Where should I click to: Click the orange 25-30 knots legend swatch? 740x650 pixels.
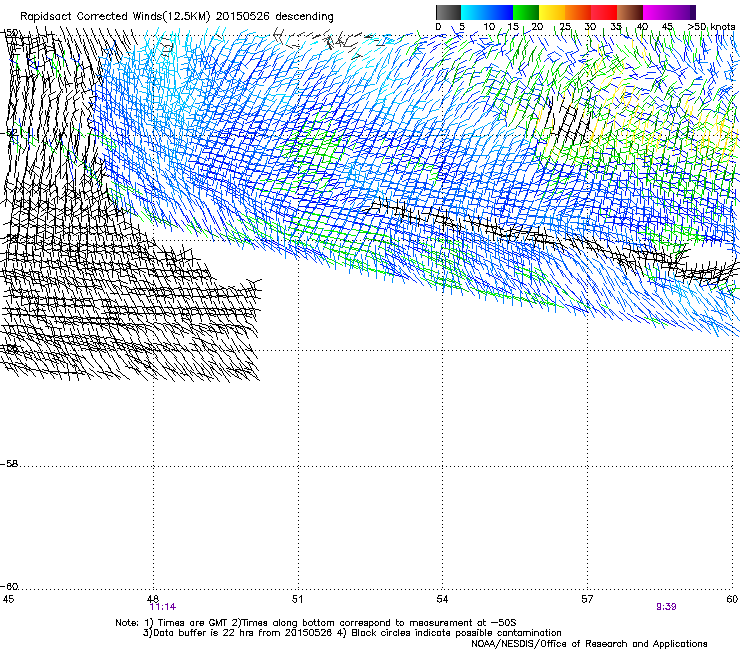(x=578, y=12)
